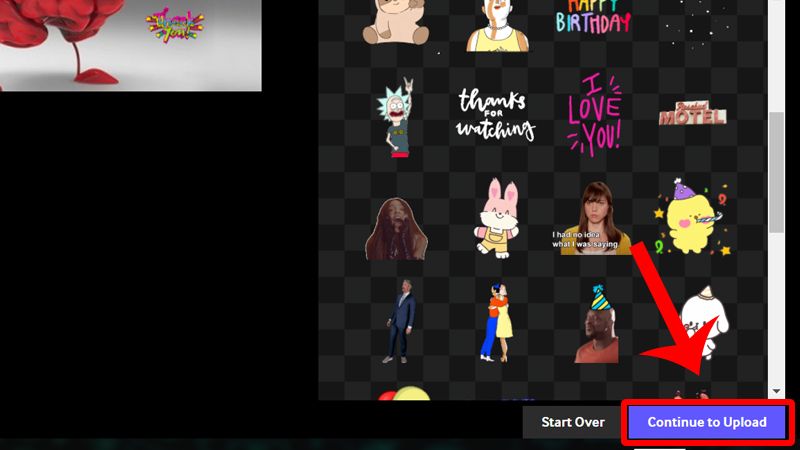
Task: Click the Continue to Upload button
Action: 707,422
